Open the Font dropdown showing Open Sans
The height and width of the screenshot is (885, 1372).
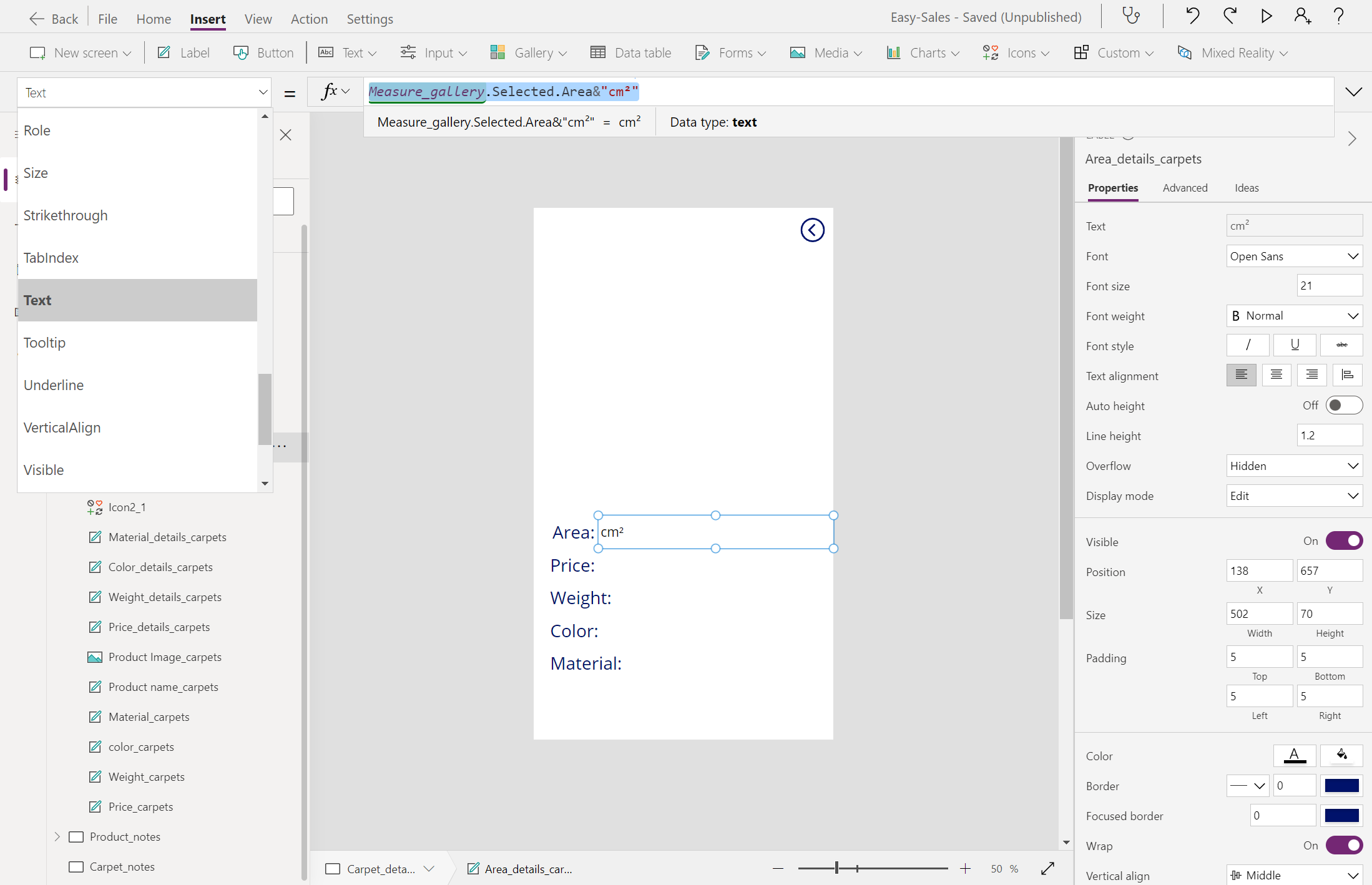pos(1294,256)
